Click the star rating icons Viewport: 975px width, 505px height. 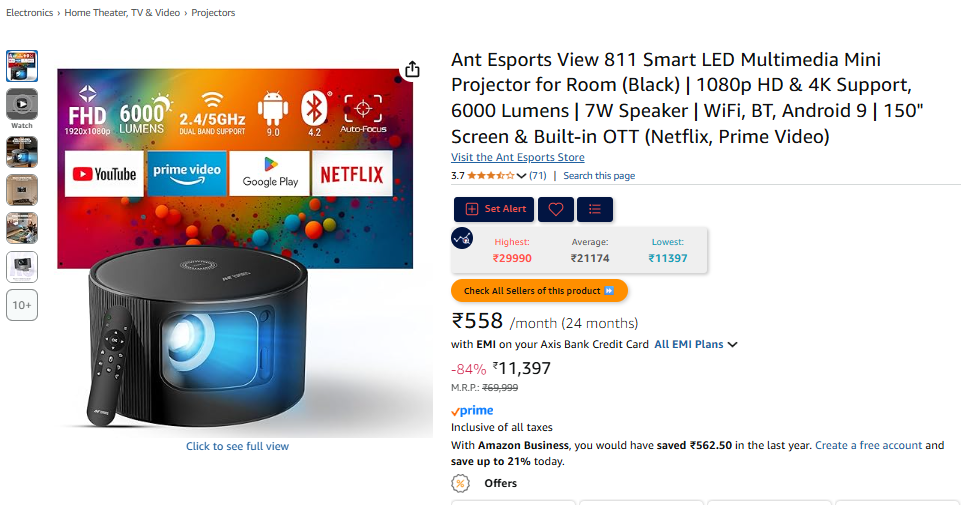coord(490,176)
